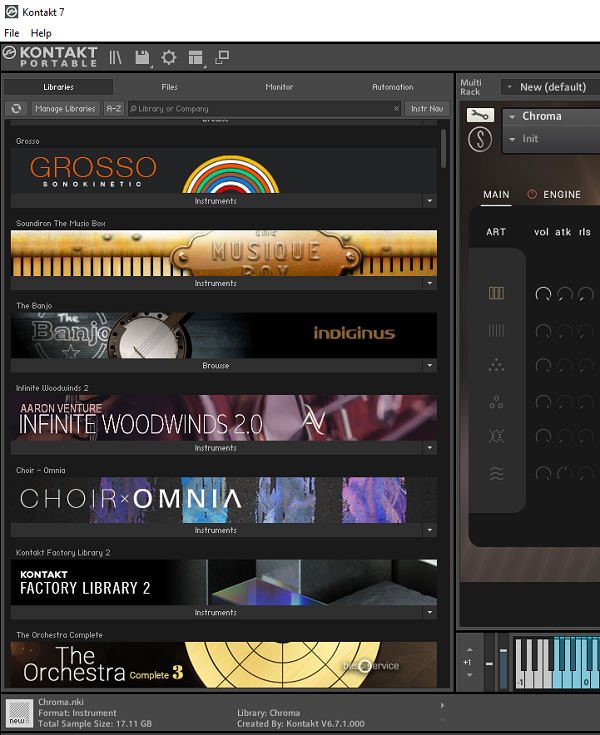
Task: Click the Musique Box library banner
Action: pyautogui.click(x=224, y=253)
